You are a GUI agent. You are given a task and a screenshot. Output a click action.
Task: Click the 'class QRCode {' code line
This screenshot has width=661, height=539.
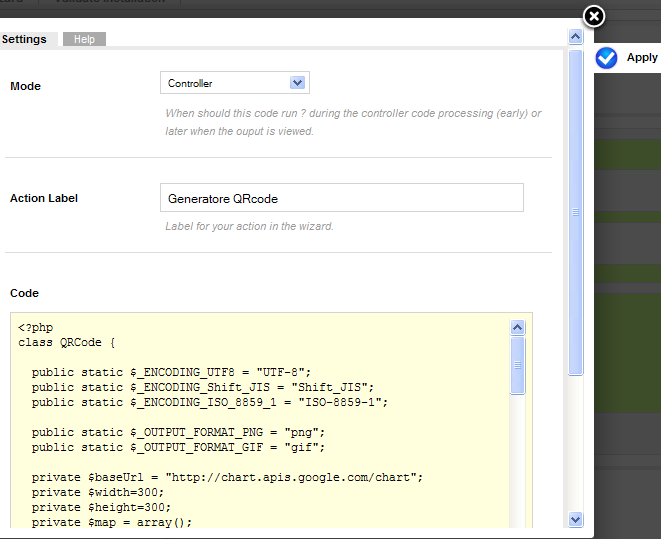67,342
